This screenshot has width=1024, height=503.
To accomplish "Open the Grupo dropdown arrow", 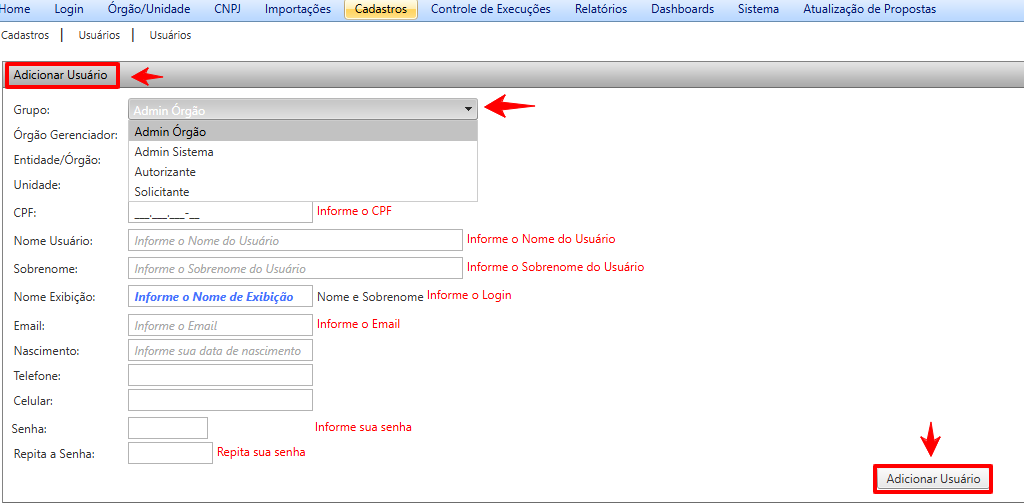I will (467, 109).
